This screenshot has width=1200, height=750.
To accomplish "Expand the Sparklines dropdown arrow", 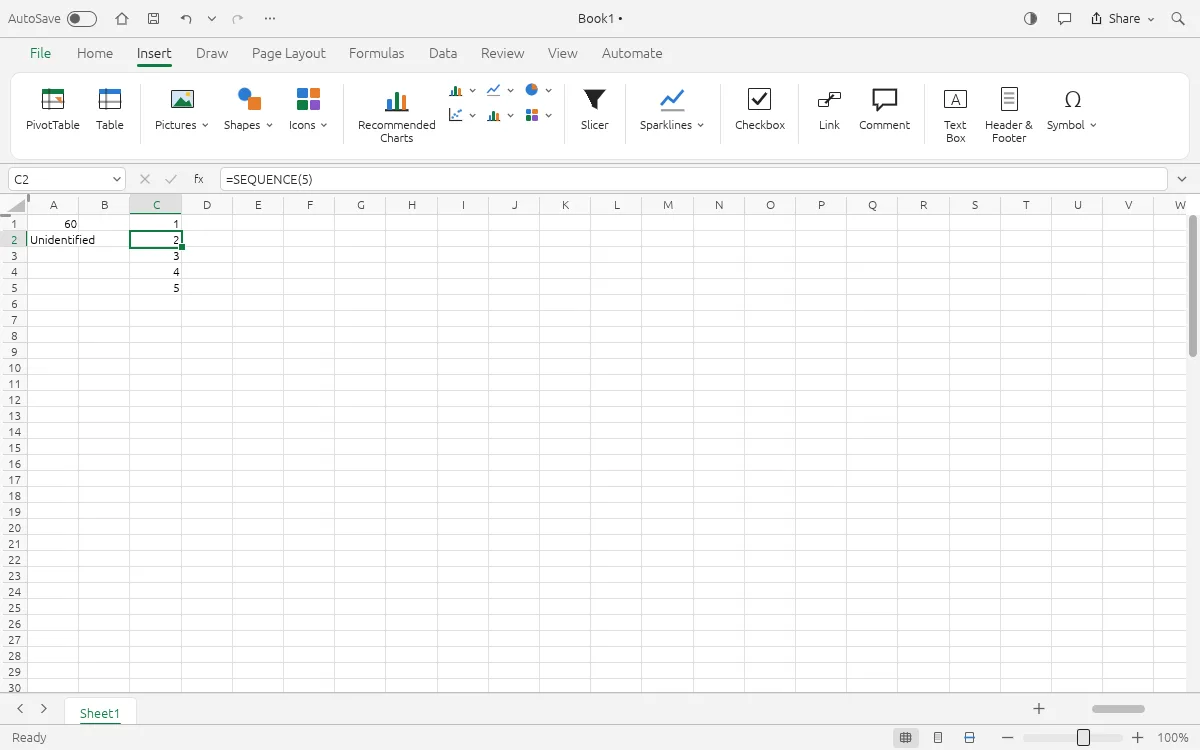I will pyautogui.click(x=701, y=125).
